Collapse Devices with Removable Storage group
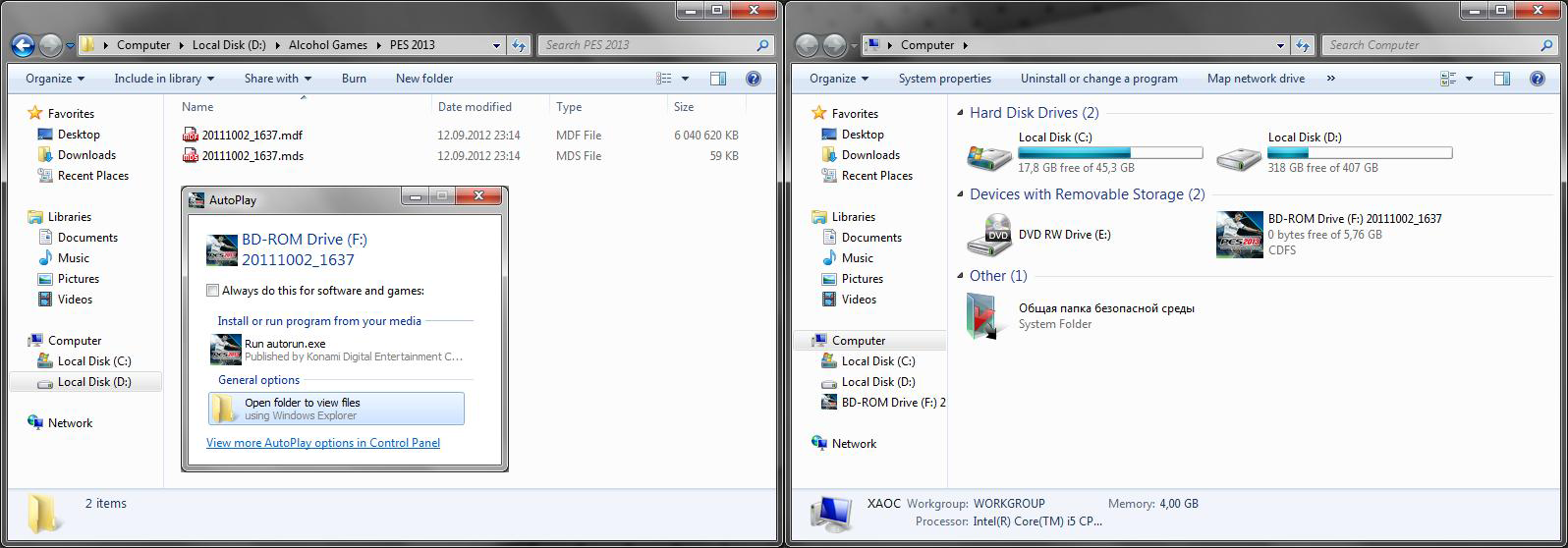This screenshot has height=548, width=1568. (x=960, y=194)
